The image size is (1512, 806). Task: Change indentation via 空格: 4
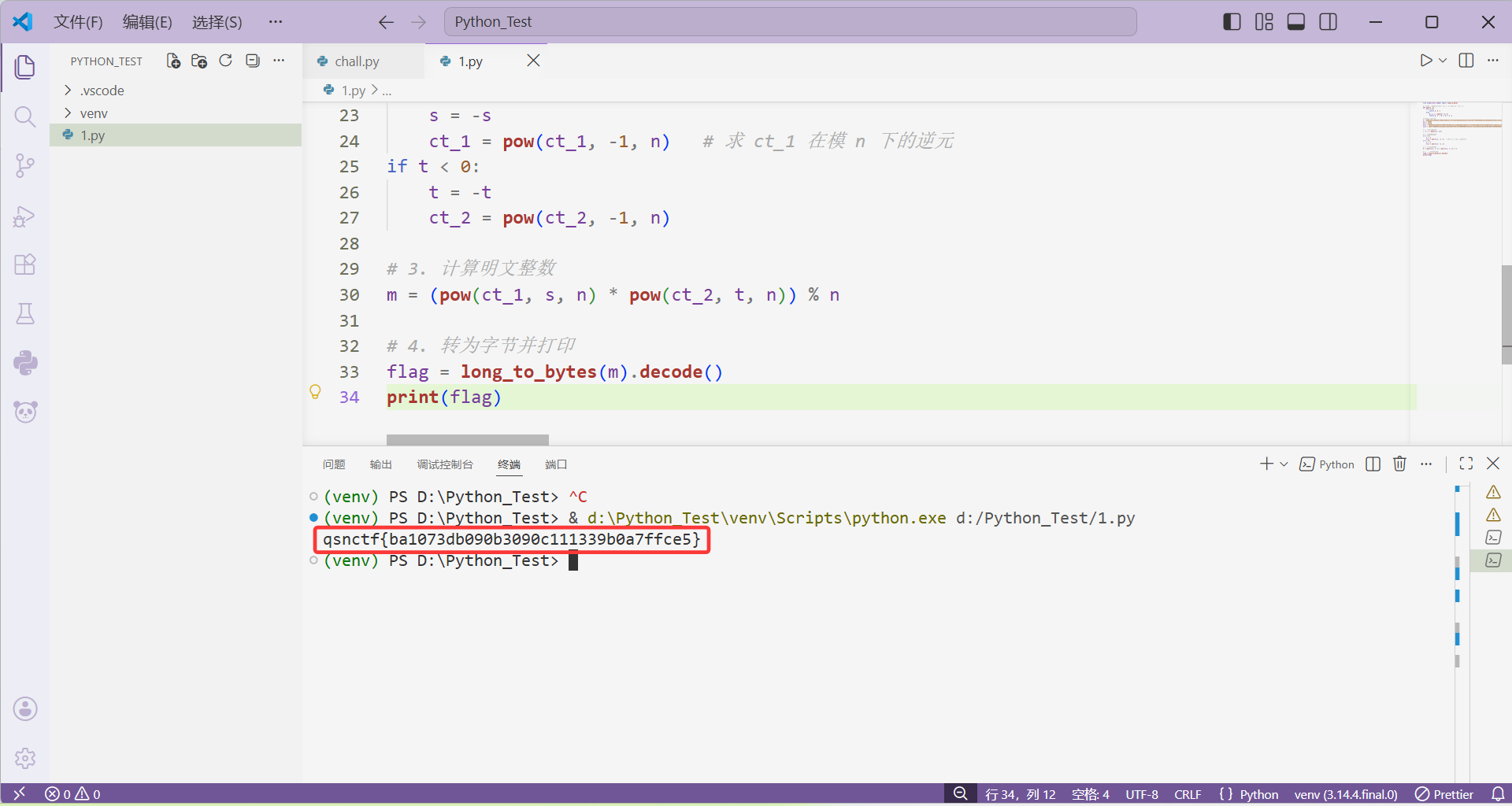[1090, 793]
